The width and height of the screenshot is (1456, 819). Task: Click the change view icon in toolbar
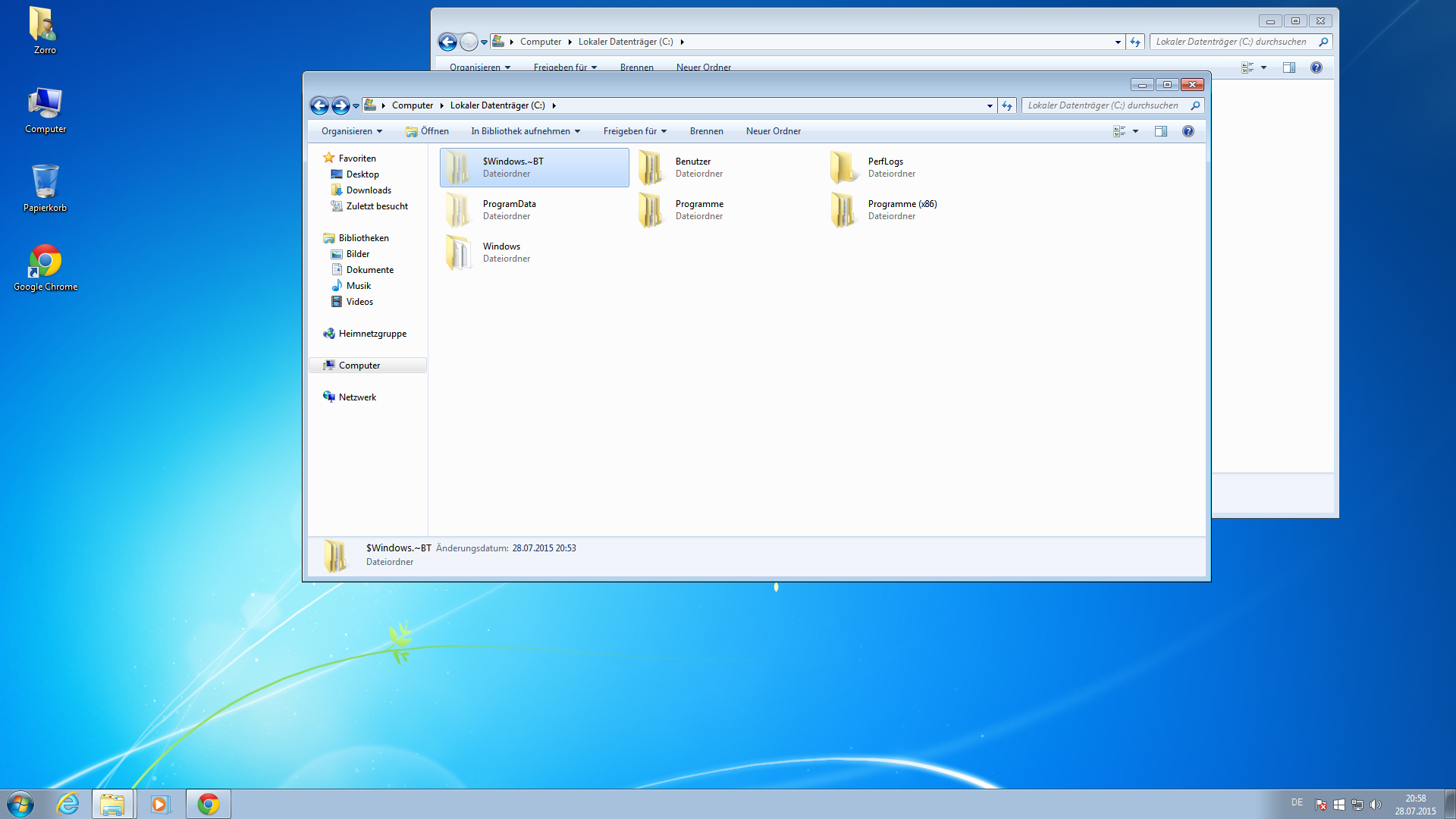pyautogui.click(x=1119, y=131)
